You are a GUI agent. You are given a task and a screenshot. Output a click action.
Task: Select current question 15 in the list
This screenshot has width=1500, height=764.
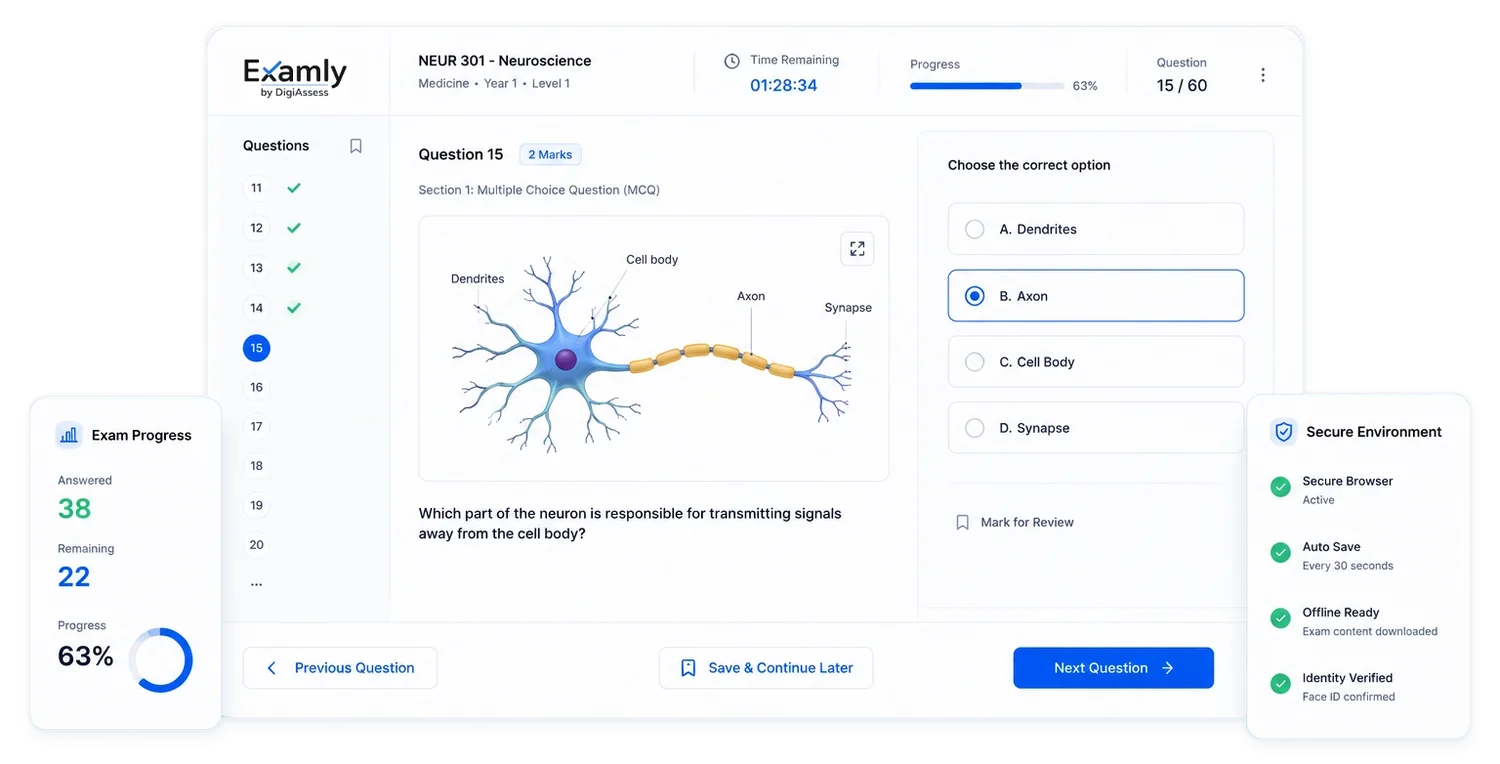[257, 348]
